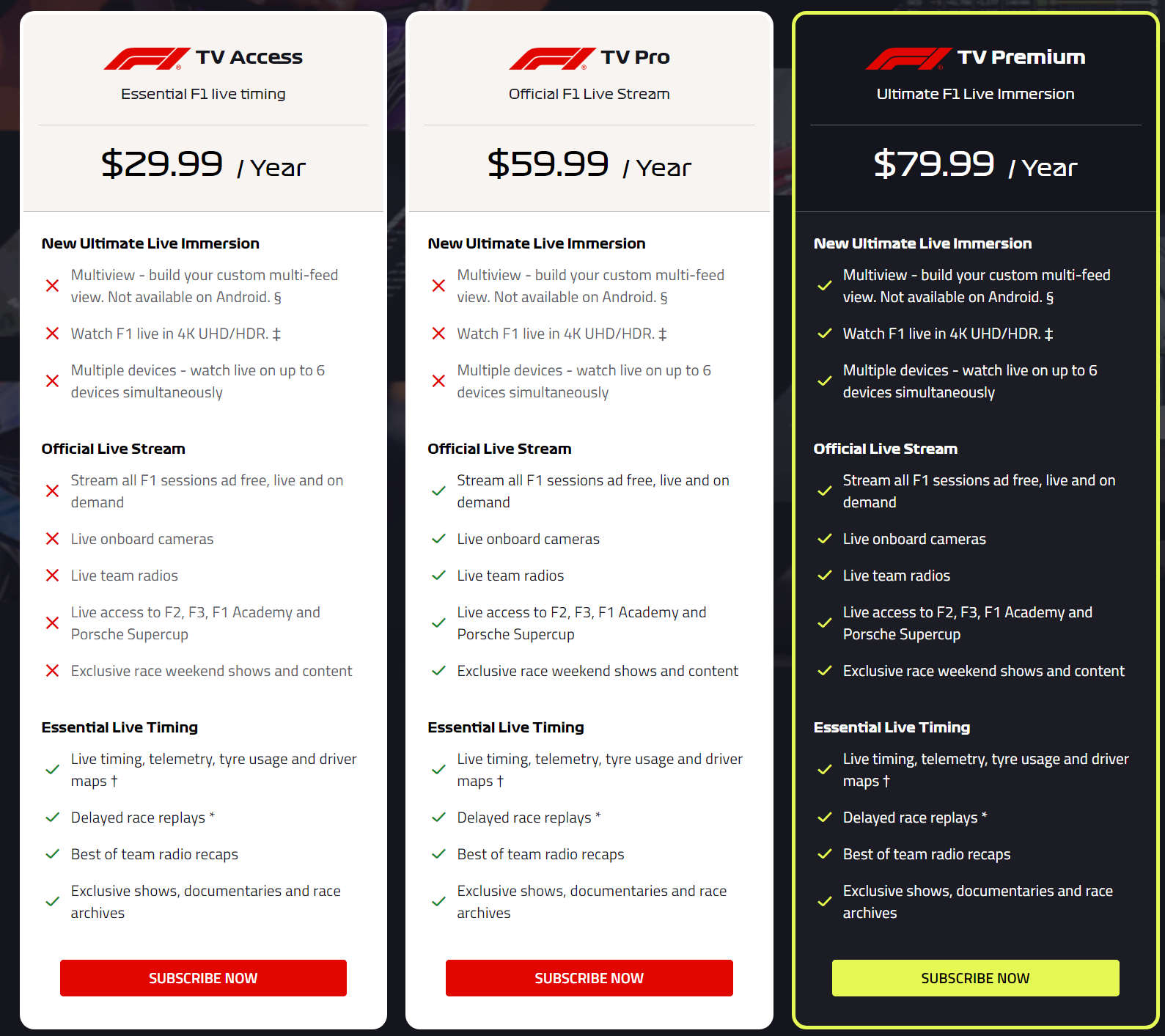Click the TV Pro plan title
Viewport: 1165px width, 1036px height.
click(636, 57)
